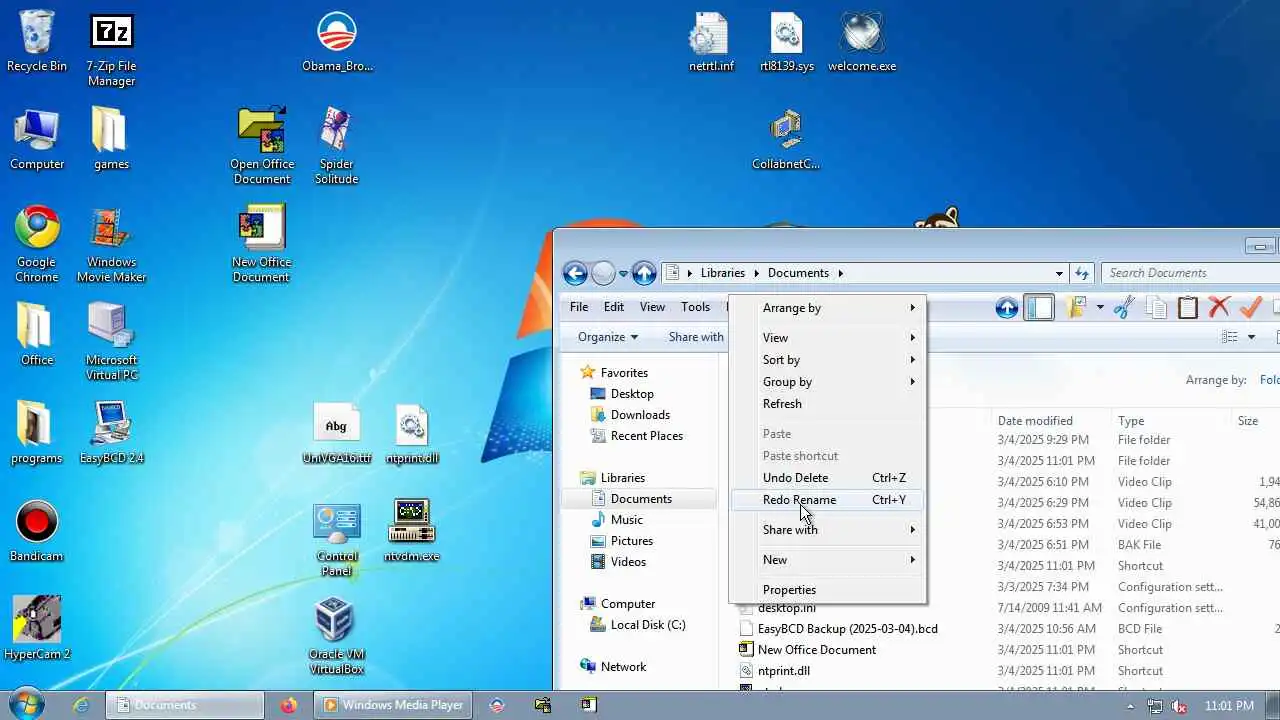1280x720 pixels.
Task: Expand the New submenu in context menu
Action: click(x=828, y=560)
